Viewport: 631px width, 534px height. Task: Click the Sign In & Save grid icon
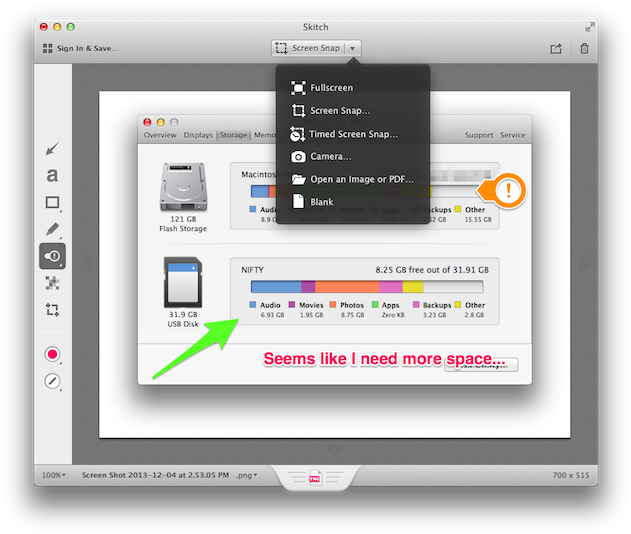coord(47,48)
